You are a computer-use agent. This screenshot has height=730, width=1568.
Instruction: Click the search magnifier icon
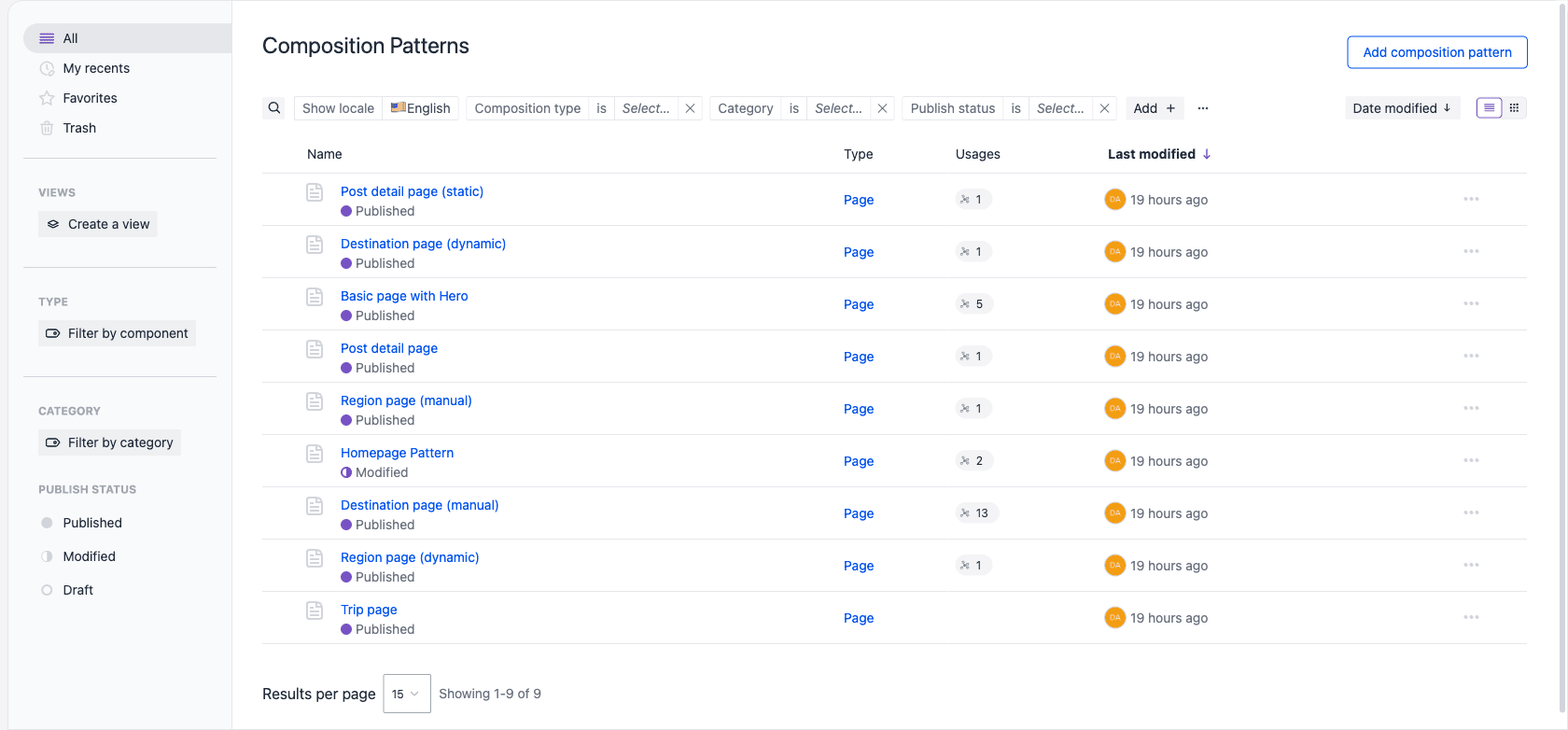click(274, 108)
